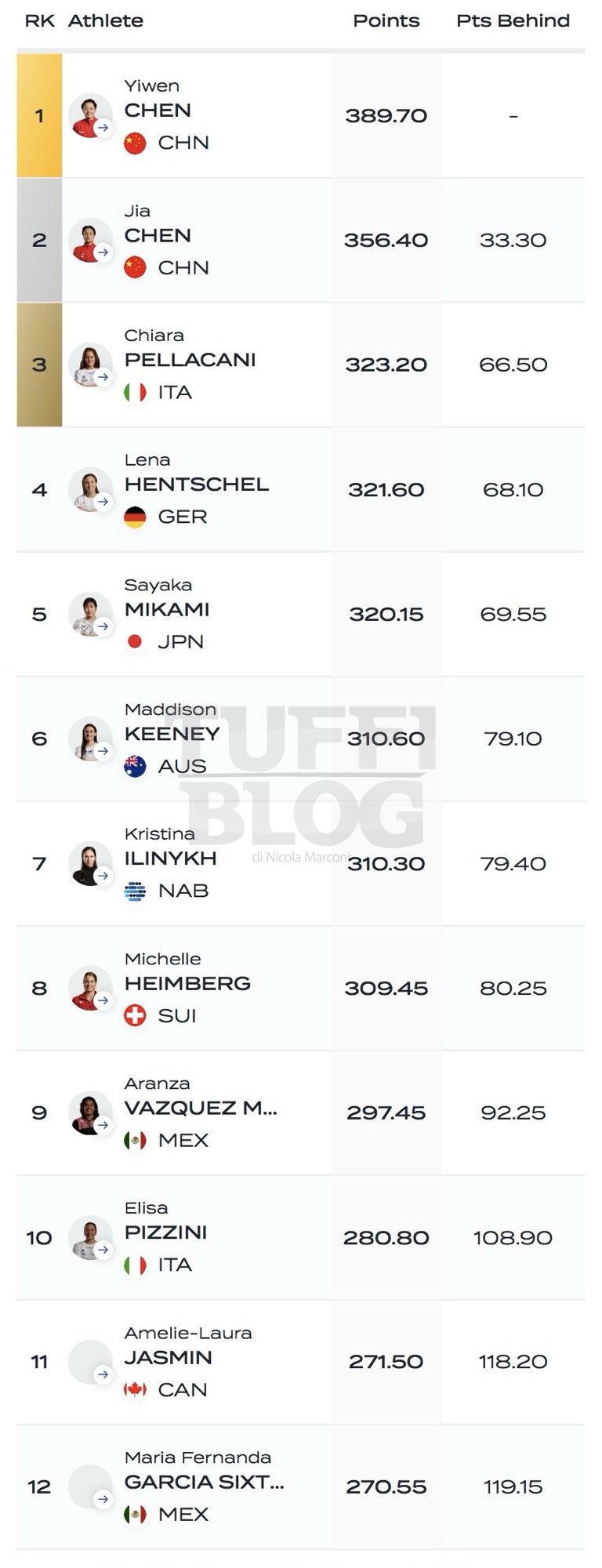Image resolution: width=602 pixels, height=1568 pixels.
Task: Select Elisa Pizzini's athlete photo
Action: [x=89, y=1237]
